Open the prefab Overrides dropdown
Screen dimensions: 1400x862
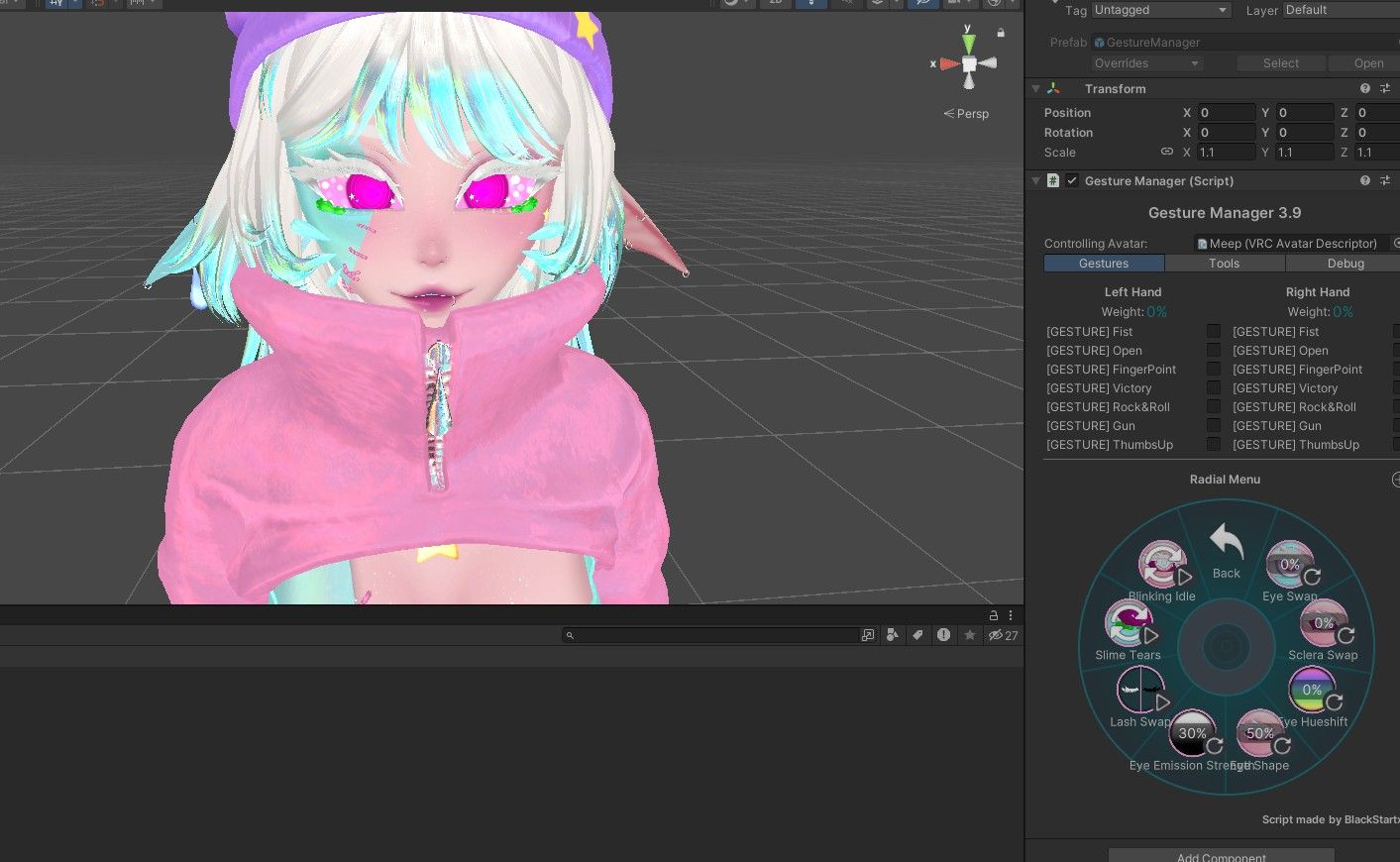pyautogui.click(x=1147, y=63)
